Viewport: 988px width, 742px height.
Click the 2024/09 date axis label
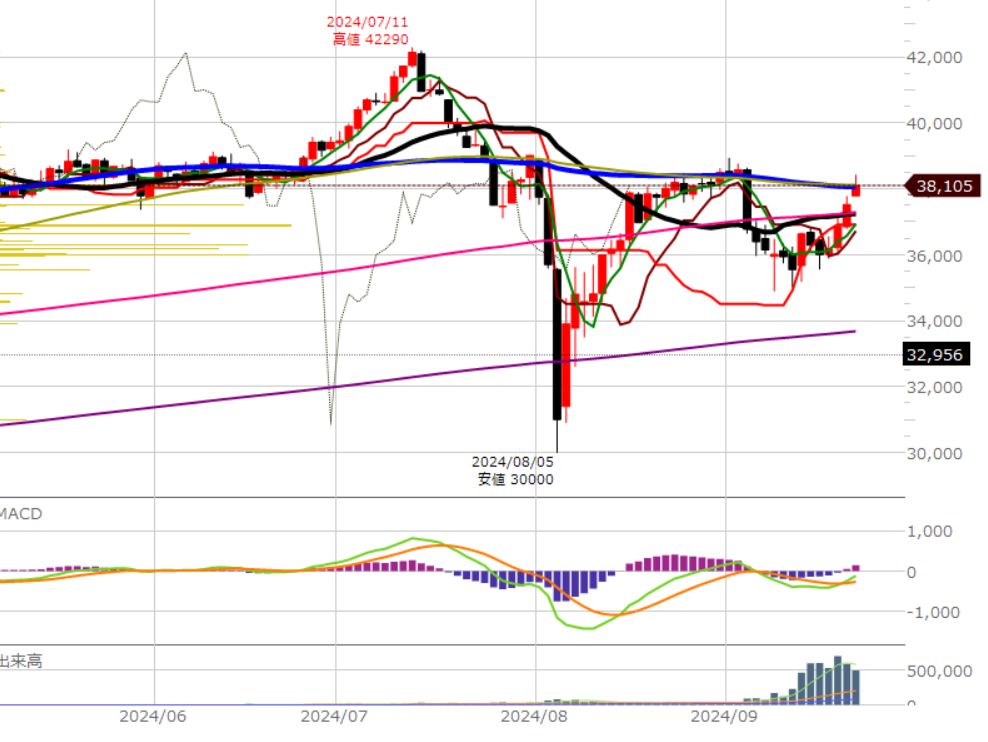pyautogui.click(x=724, y=716)
